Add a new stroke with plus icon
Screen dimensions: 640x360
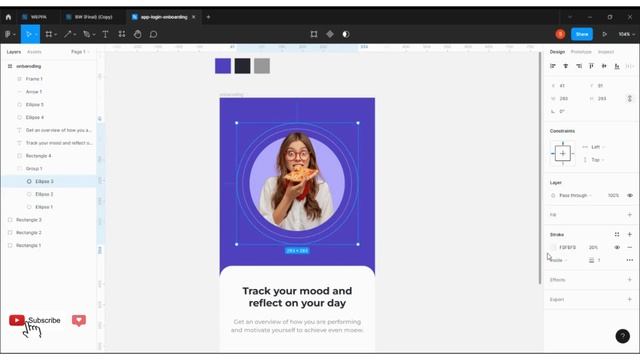(630, 234)
